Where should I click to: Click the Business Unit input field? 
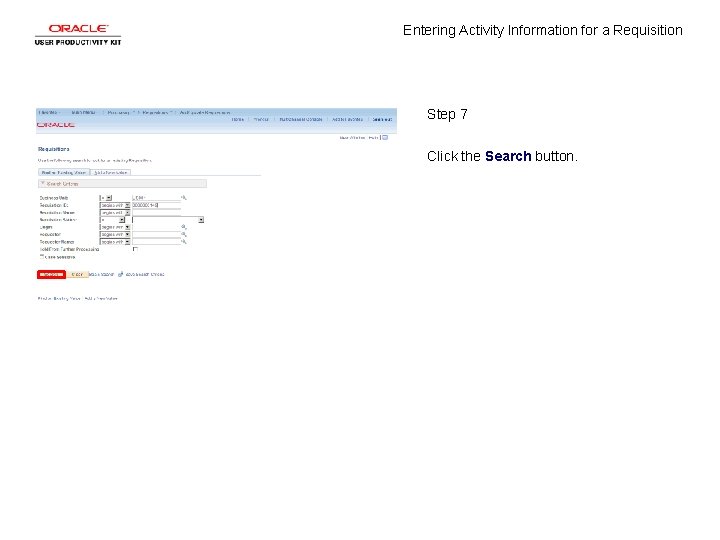[156, 198]
